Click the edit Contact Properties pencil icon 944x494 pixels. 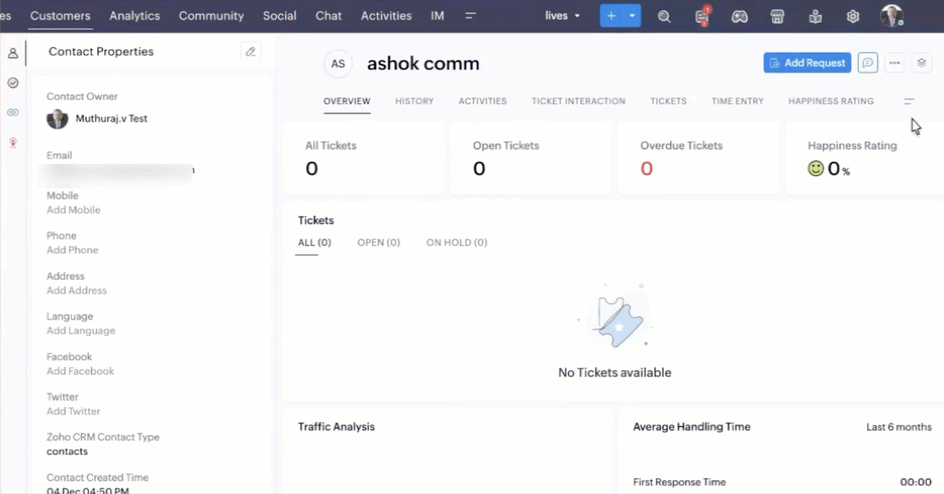[251, 52]
